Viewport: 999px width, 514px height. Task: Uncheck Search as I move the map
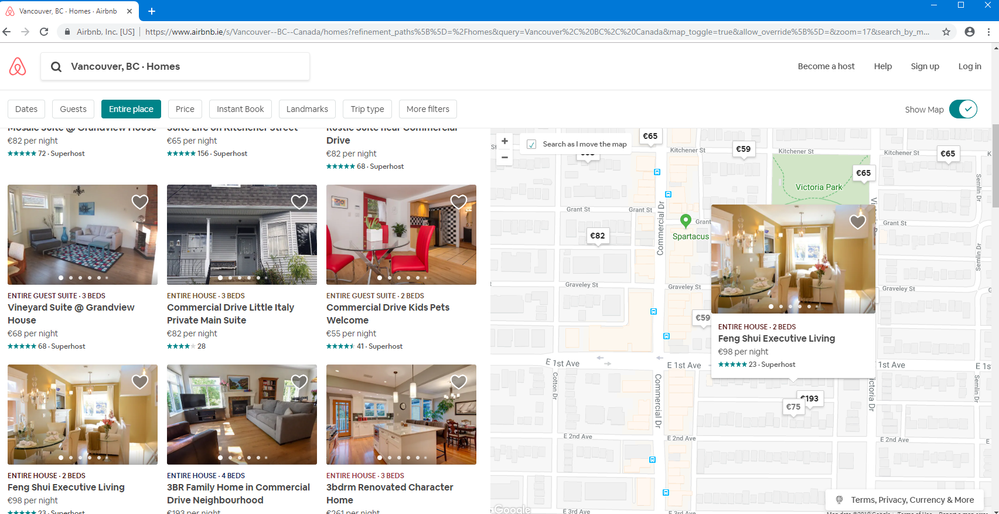click(x=532, y=144)
